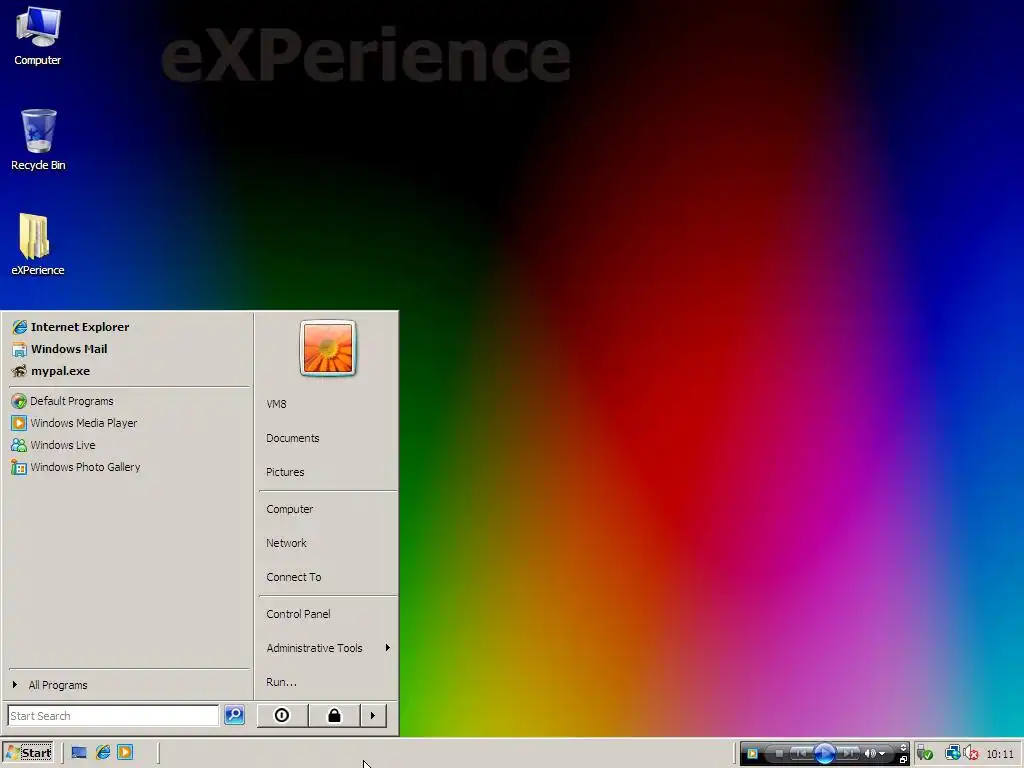Open the media player volume dropdown arrow
Screen dimensions: 1024x768
882,754
